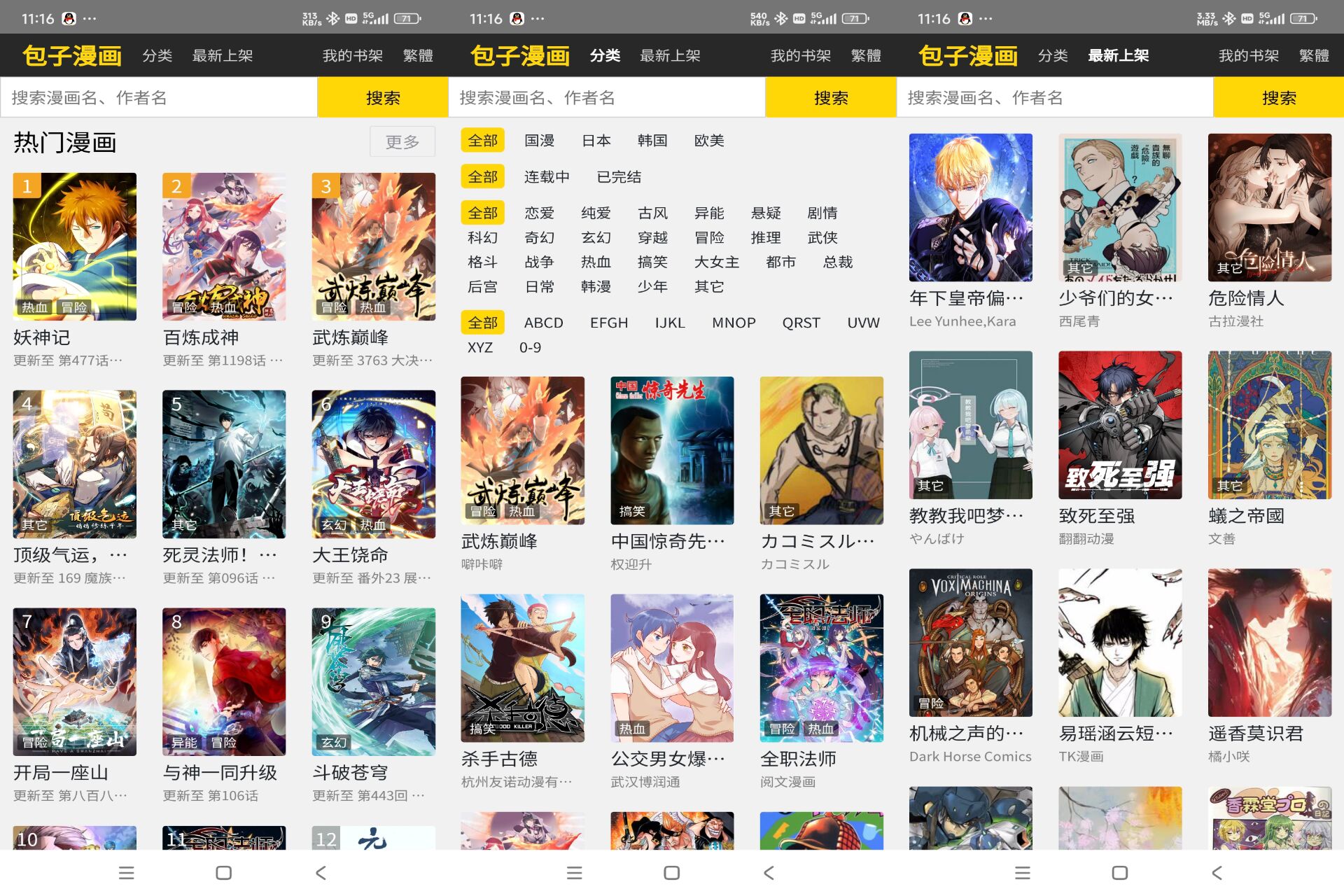
Task: Pick 大女主 genre tag
Action: coord(716,262)
